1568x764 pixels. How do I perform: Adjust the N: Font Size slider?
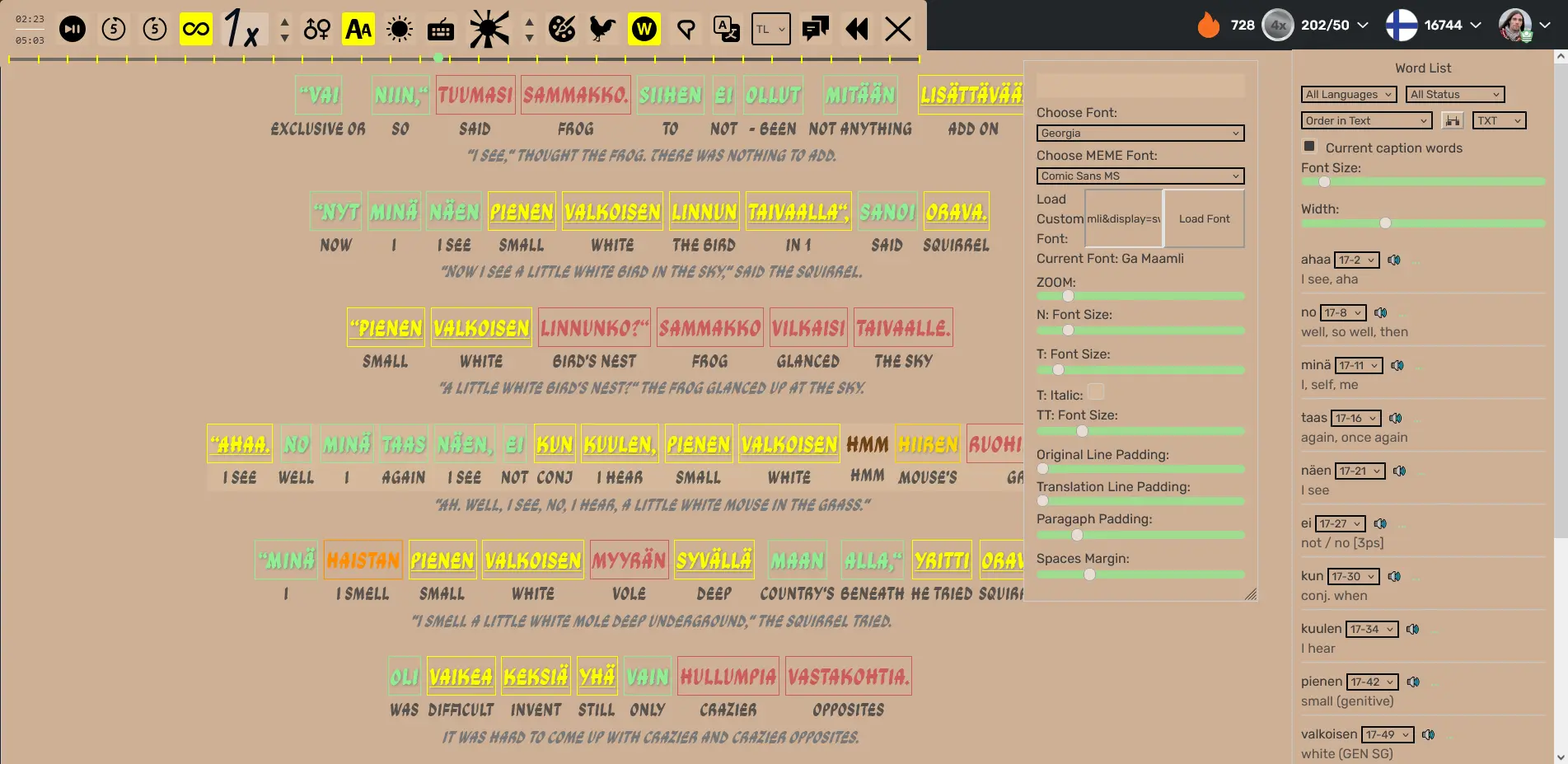[1140, 330]
